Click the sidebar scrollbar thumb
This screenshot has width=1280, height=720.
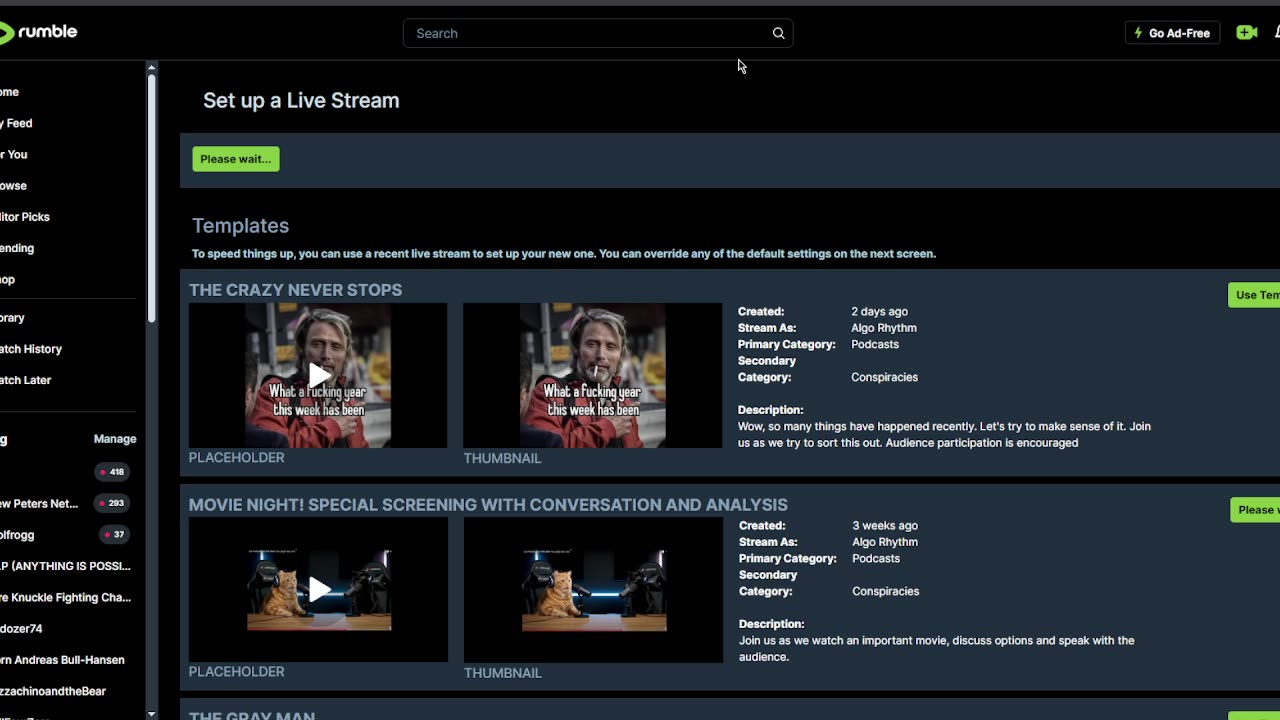tap(151, 198)
